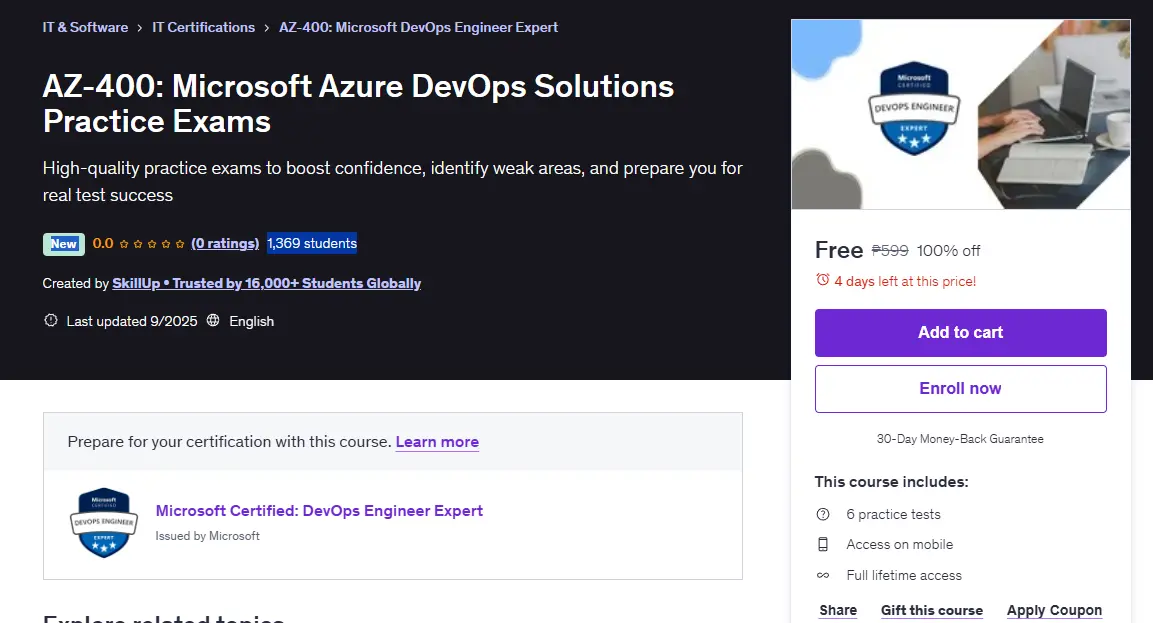Click the 6 practice tests text
Image resolution: width=1153 pixels, height=623 pixels.
point(893,514)
